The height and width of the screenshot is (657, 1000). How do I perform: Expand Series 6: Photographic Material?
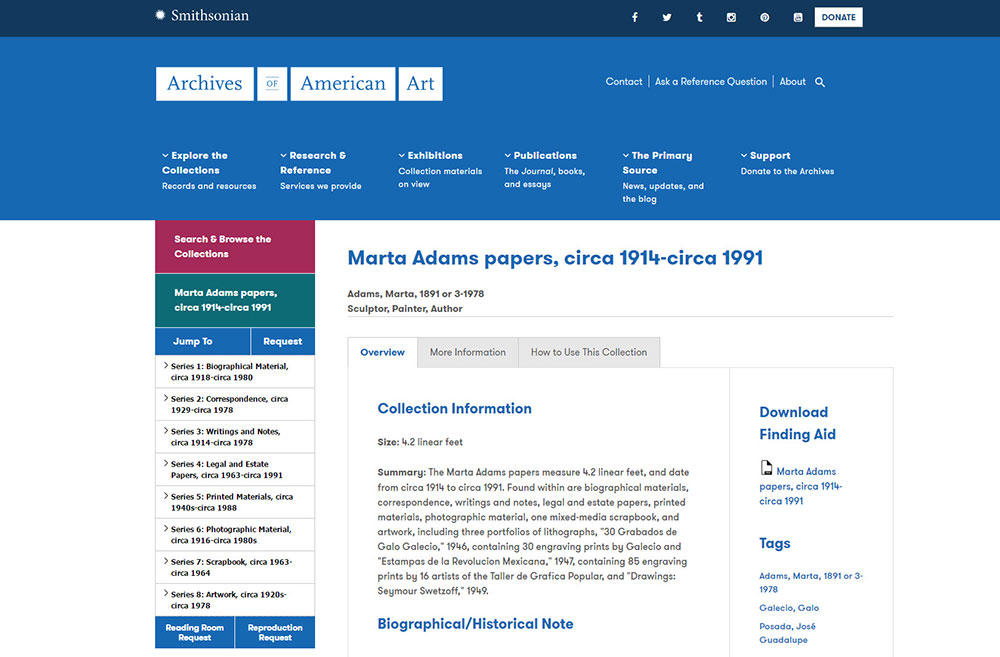pos(235,535)
